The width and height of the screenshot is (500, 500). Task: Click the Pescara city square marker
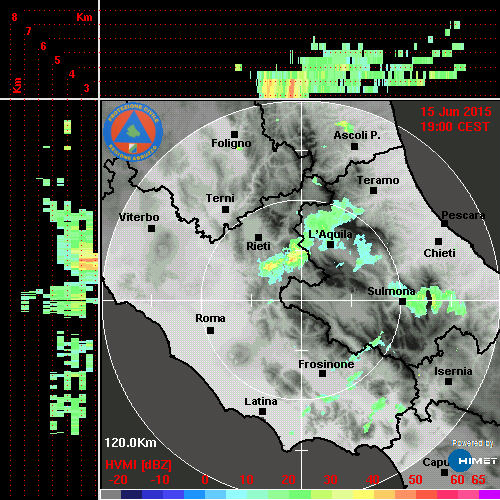coord(445,223)
